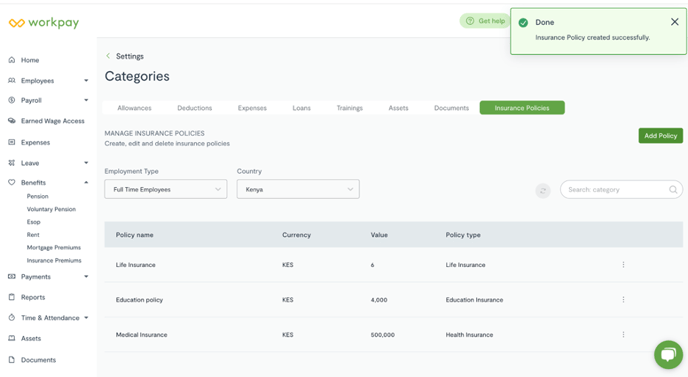Screen dimensions: 688x377
Task: Dismiss the Done notification
Action: pyautogui.click(x=674, y=22)
